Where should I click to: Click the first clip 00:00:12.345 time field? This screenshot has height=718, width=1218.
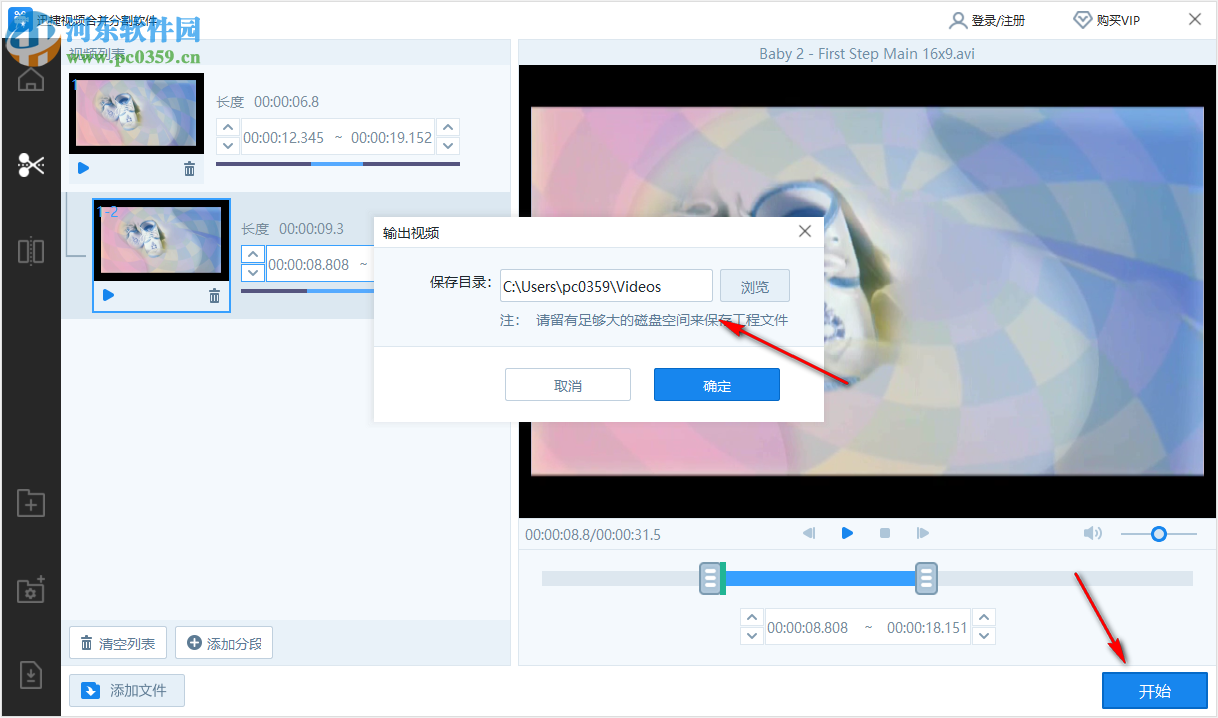[x=284, y=138]
